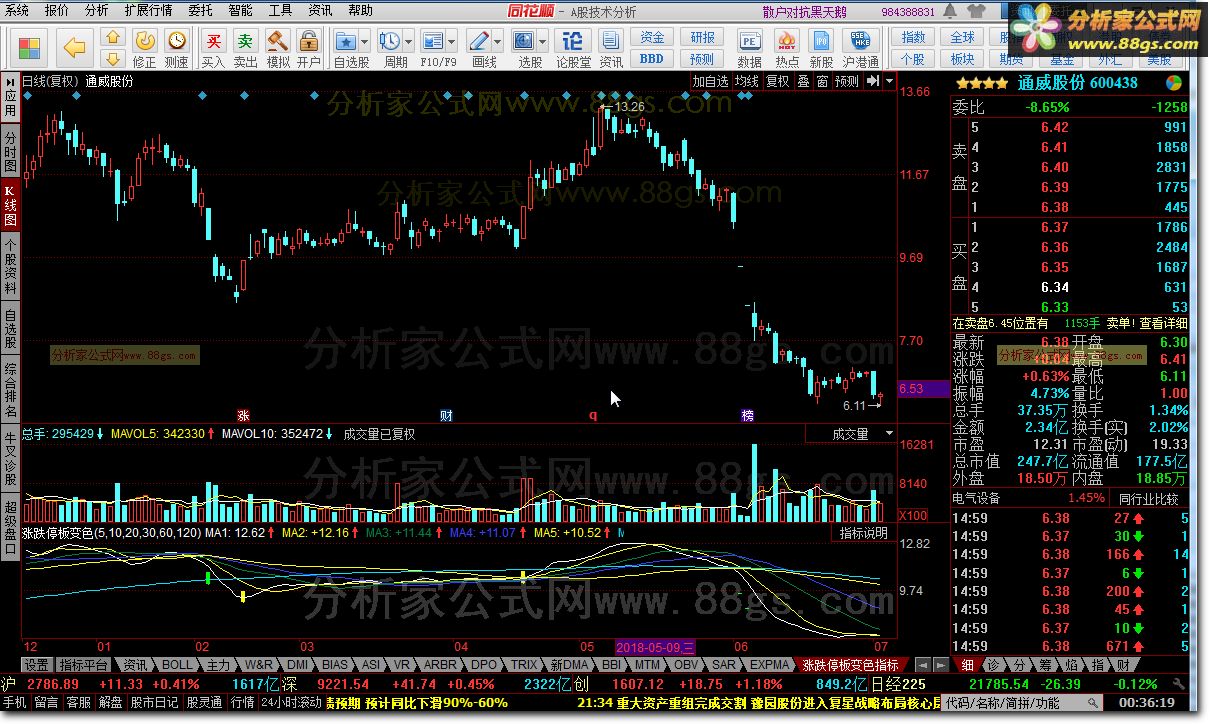Viewport: 1210px width, 724px height.
Task: Open the 扩展行情 menu
Action: [148, 10]
